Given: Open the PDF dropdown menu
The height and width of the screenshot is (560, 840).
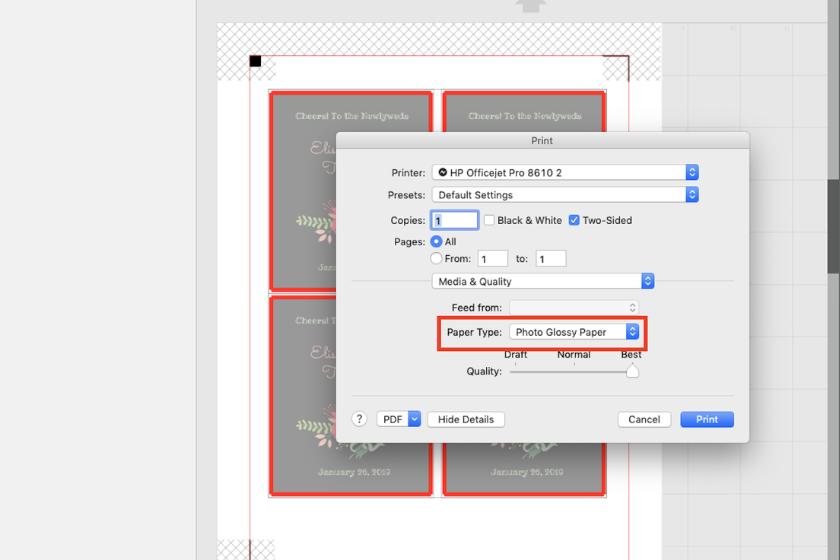Looking at the screenshot, I should [x=399, y=419].
